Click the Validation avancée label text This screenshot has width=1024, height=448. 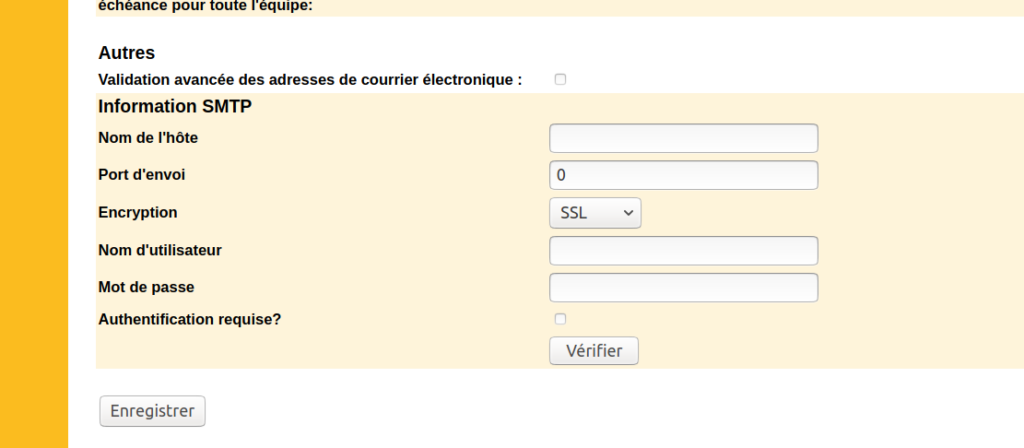[x=310, y=80]
